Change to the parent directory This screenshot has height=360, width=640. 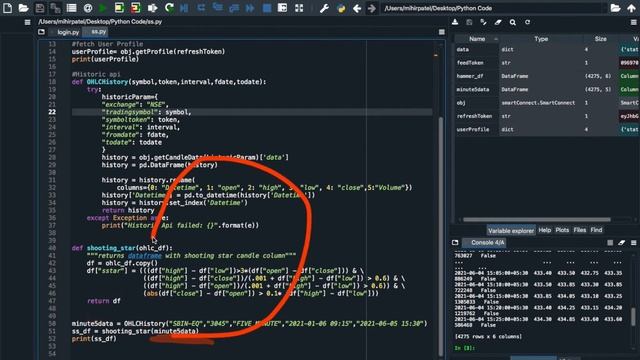click(x=631, y=8)
